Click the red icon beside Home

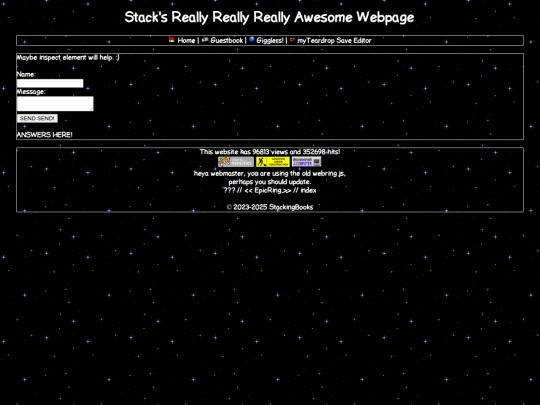point(172,40)
